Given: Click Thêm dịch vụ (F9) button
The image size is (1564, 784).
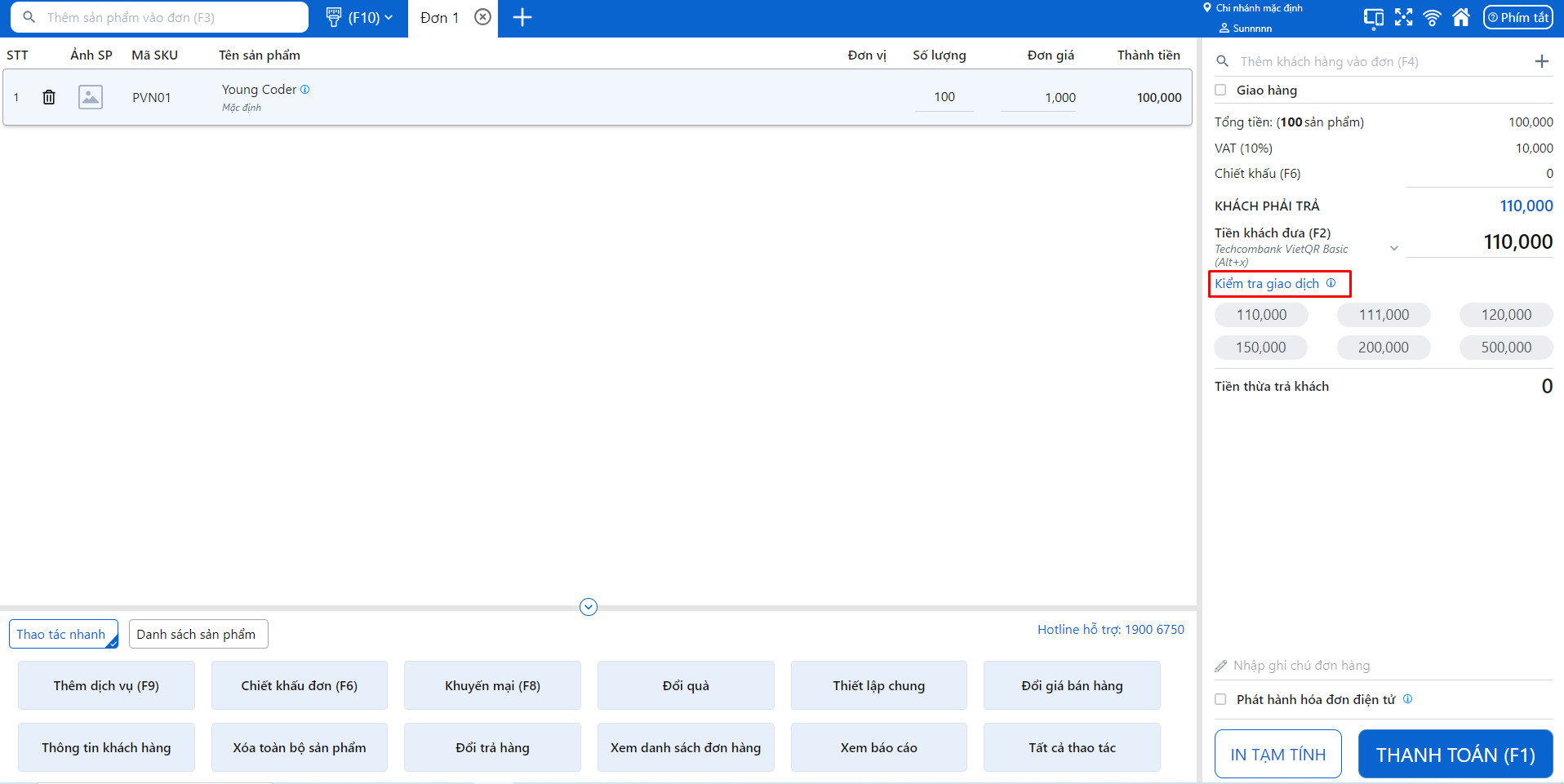Looking at the screenshot, I should [x=106, y=685].
